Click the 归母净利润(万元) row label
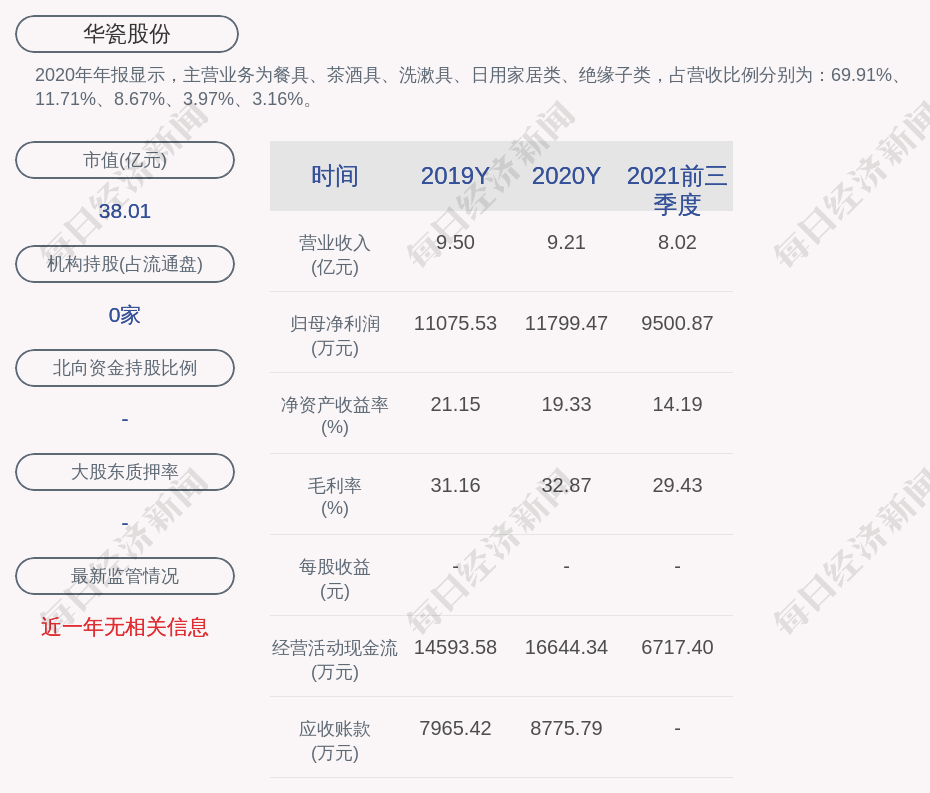The height and width of the screenshot is (793, 930). tap(334, 335)
